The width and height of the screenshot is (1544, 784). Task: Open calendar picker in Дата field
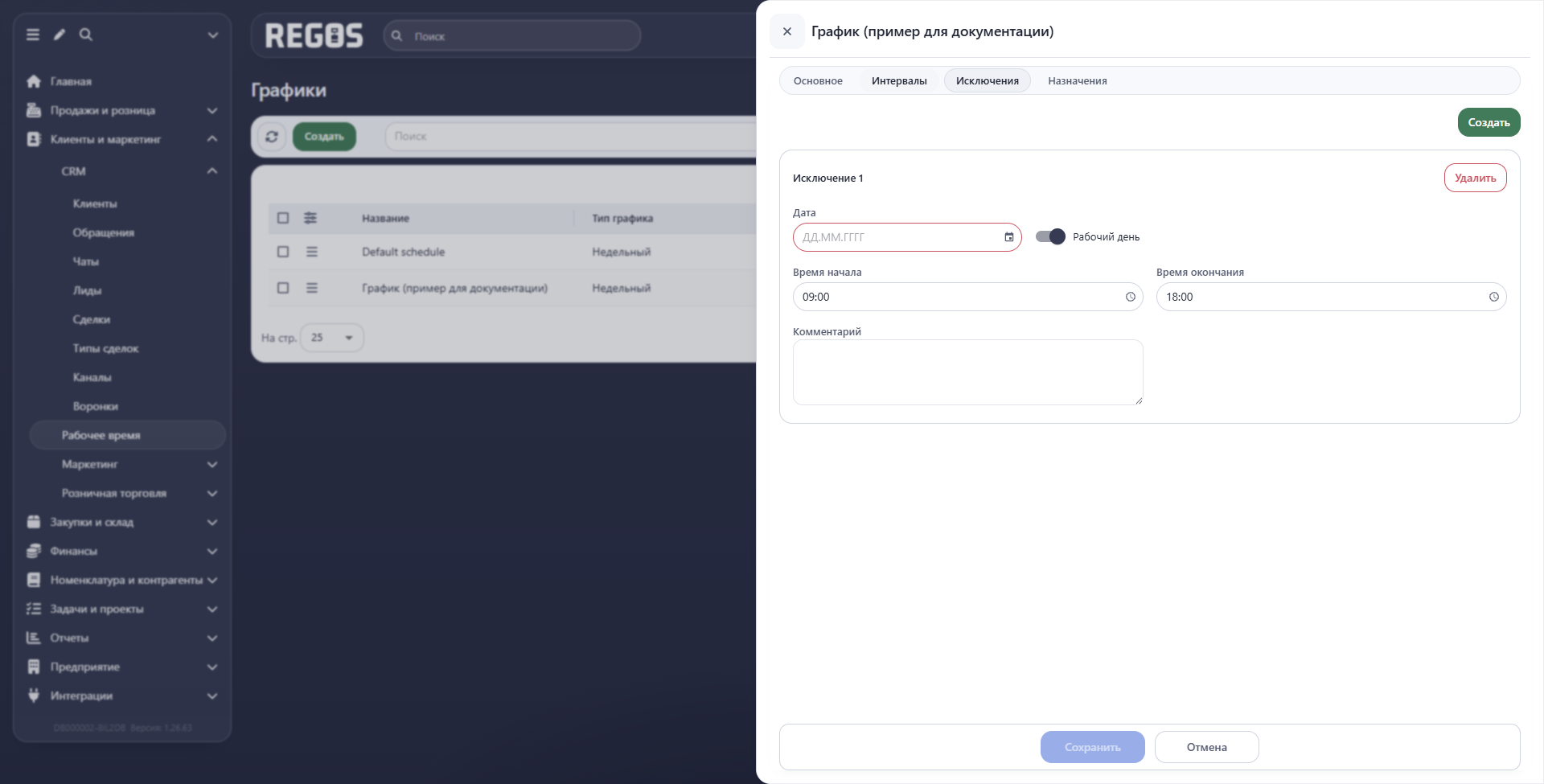pyautogui.click(x=1009, y=237)
